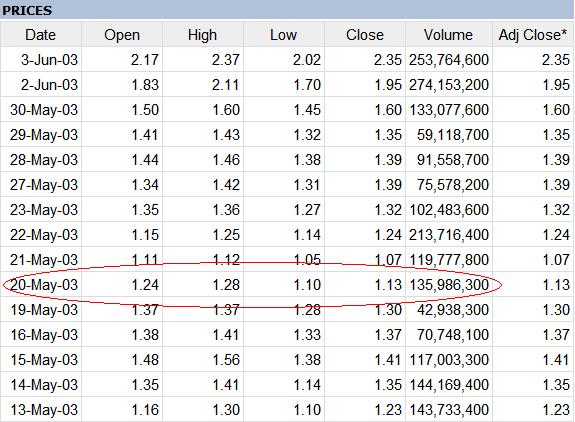Image resolution: width=575 pixels, height=422 pixels.
Task: Select the 23-May-03 volume 102,483,600
Action: point(449,210)
